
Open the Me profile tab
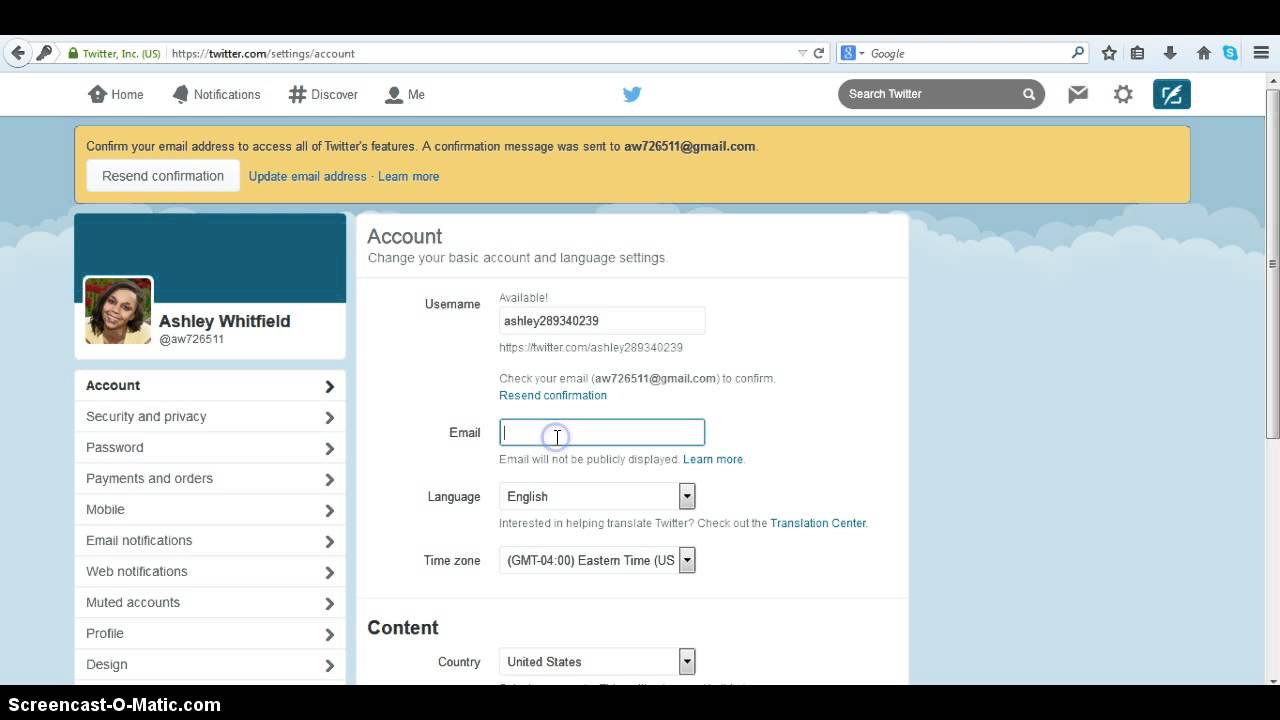coord(405,94)
